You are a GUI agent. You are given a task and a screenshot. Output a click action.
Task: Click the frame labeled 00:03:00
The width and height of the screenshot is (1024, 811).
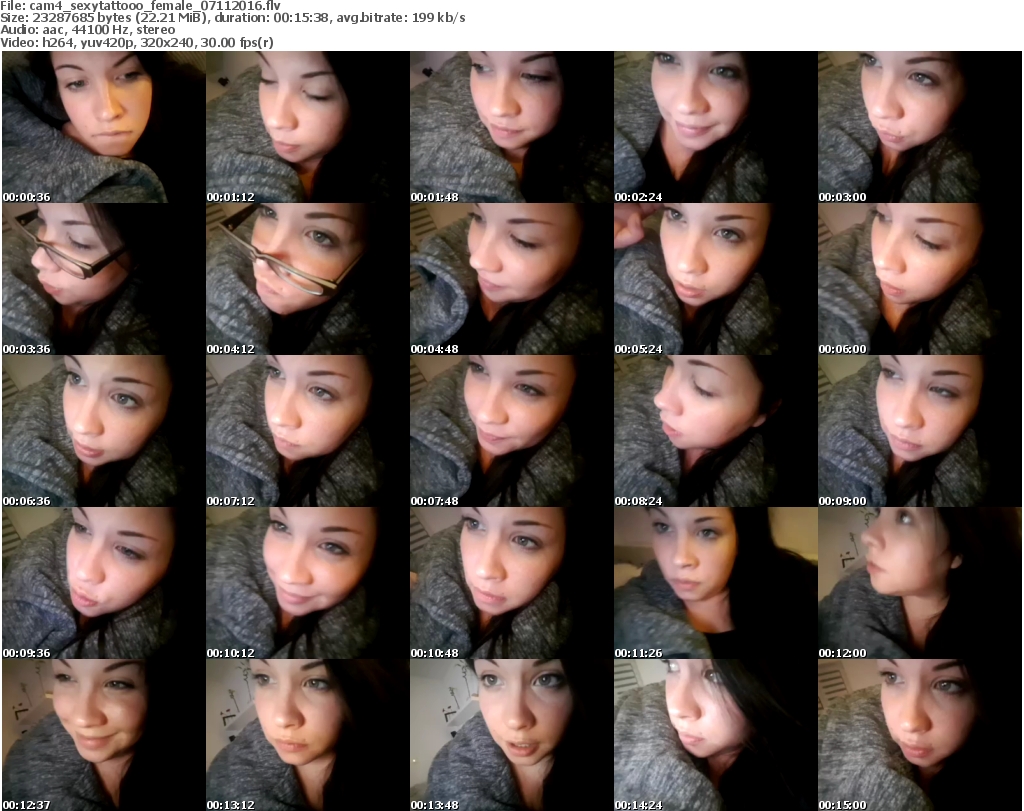click(919, 127)
